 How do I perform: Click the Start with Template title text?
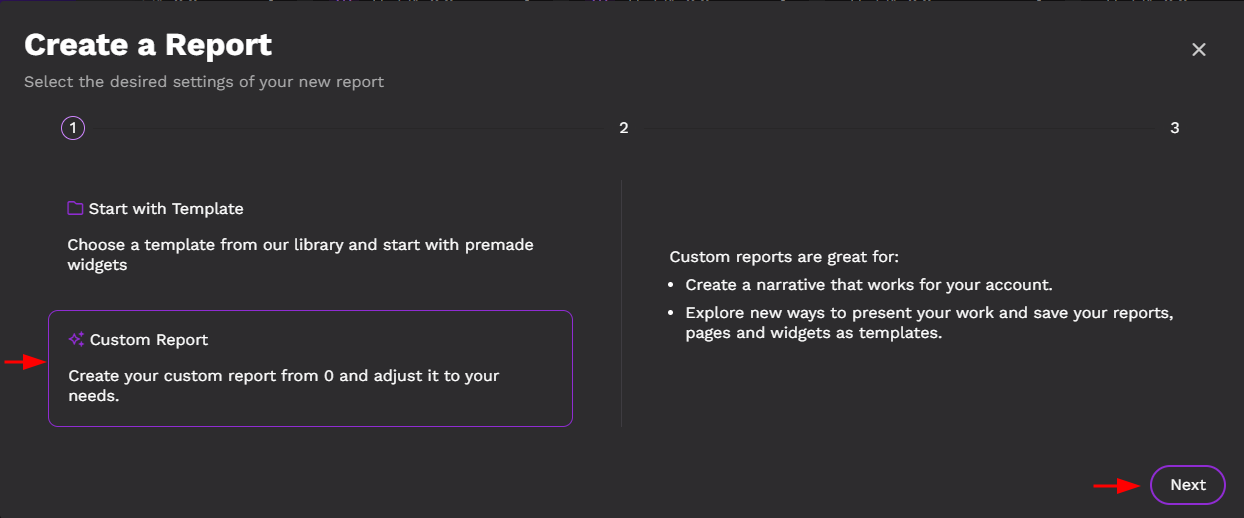(x=166, y=209)
